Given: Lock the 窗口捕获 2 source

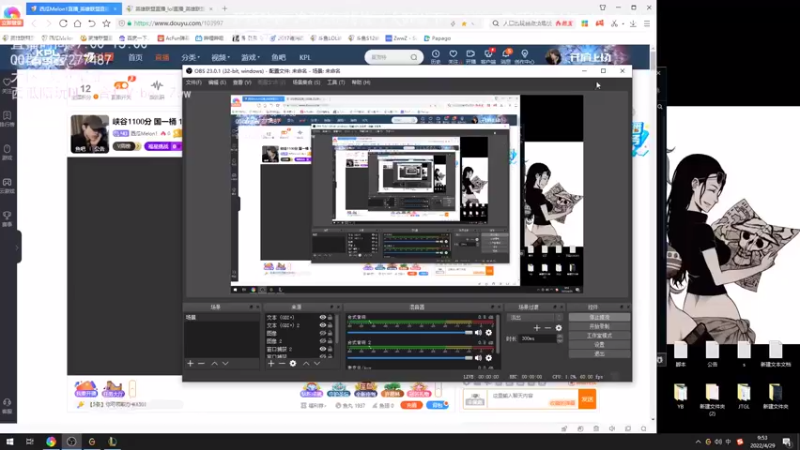Looking at the screenshot, I should point(330,349).
